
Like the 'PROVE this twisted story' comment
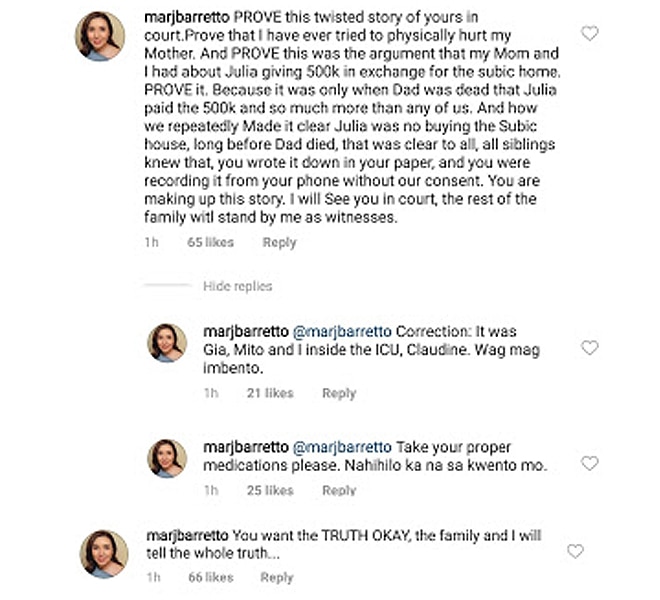click(589, 33)
